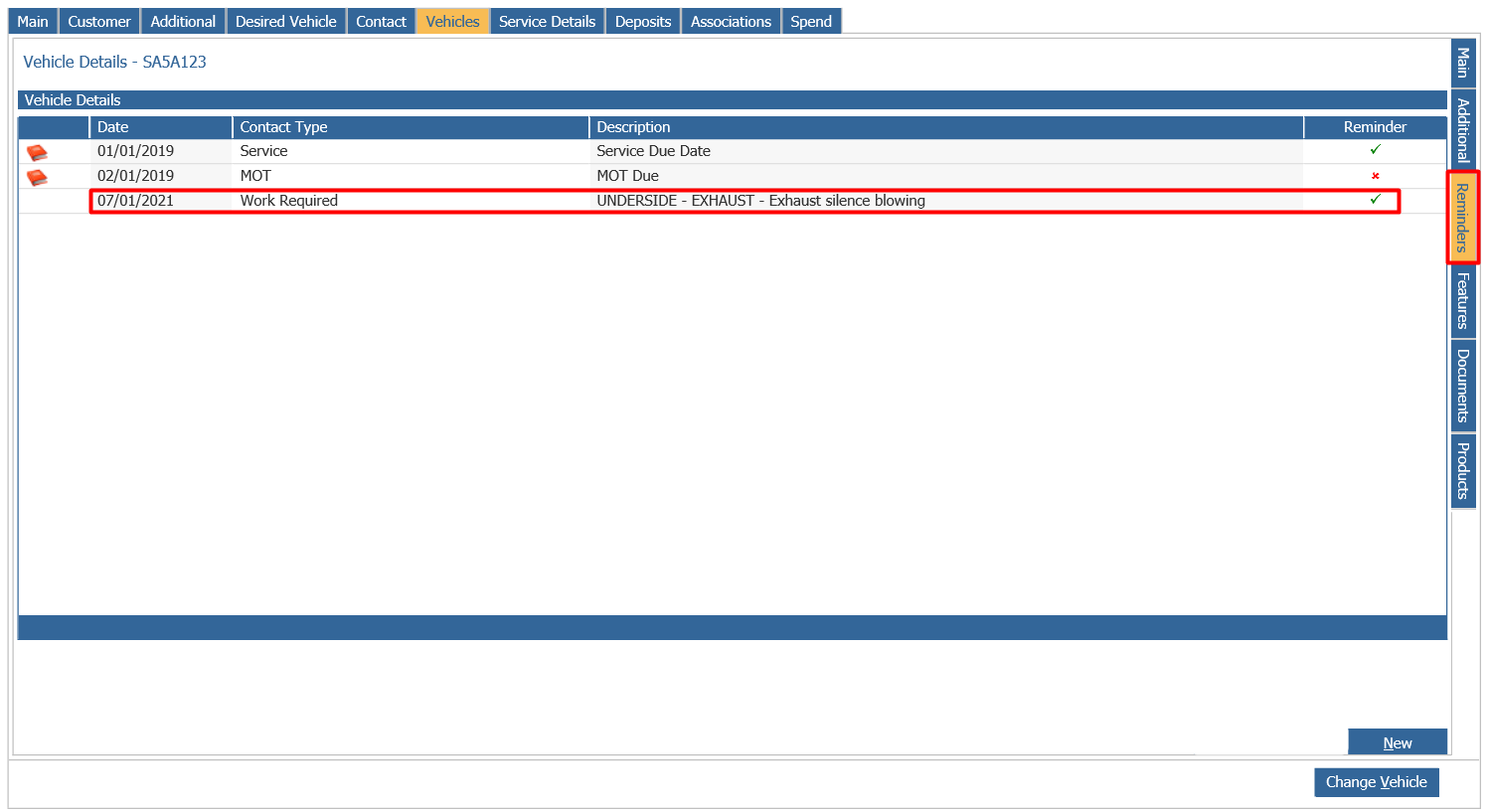Toggle reminder tick for Work Required row

pyautogui.click(x=1375, y=200)
